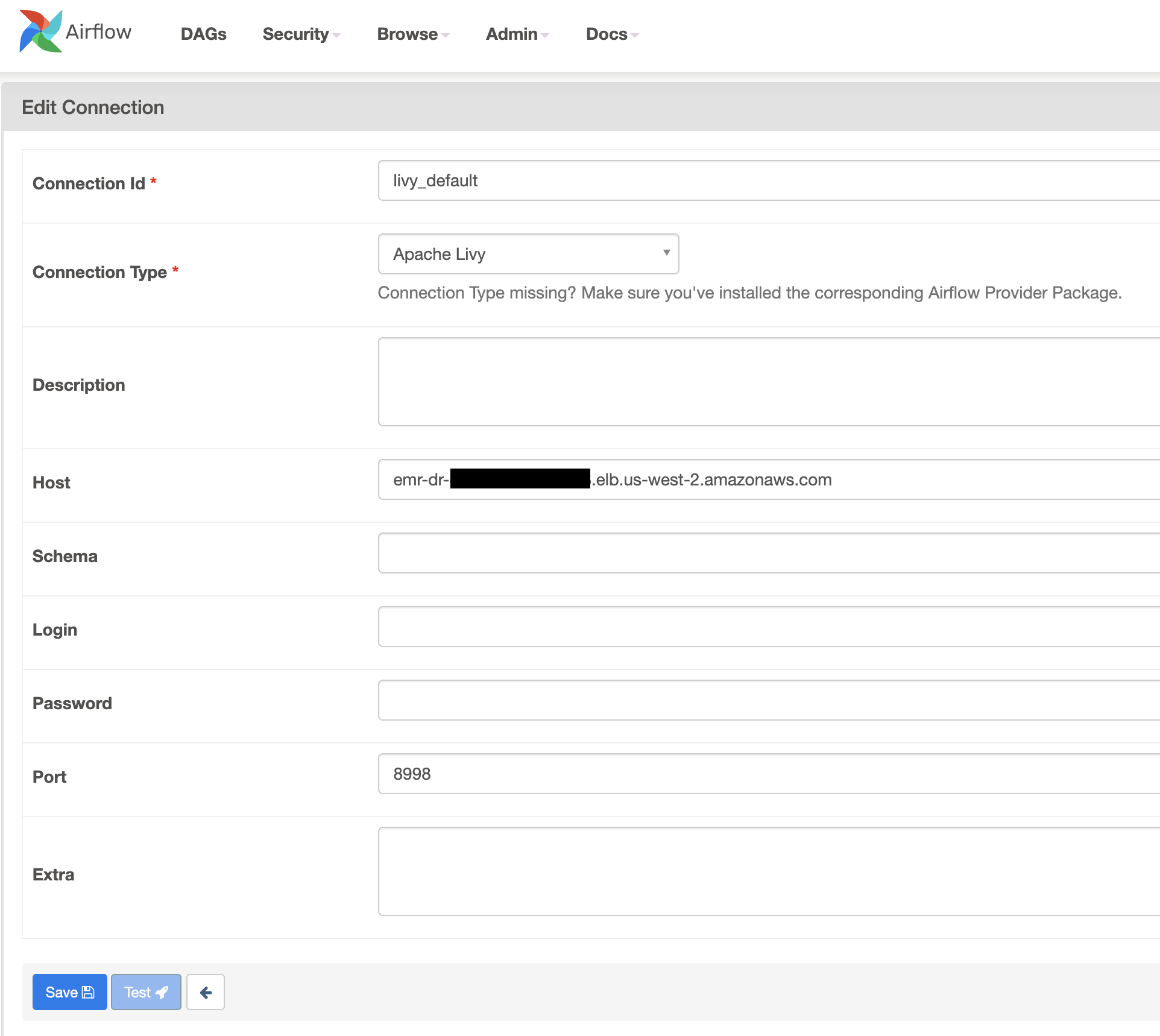1160x1036 pixels.
Task: Click into the Host field
Action: point(904,479)
